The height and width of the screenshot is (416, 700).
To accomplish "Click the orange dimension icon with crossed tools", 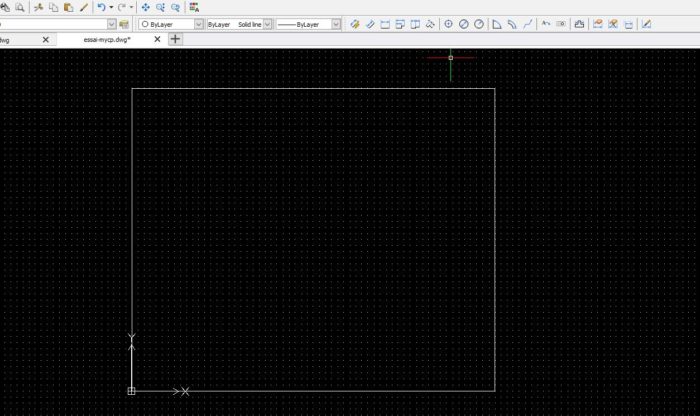I will click(x=613, y=24).
